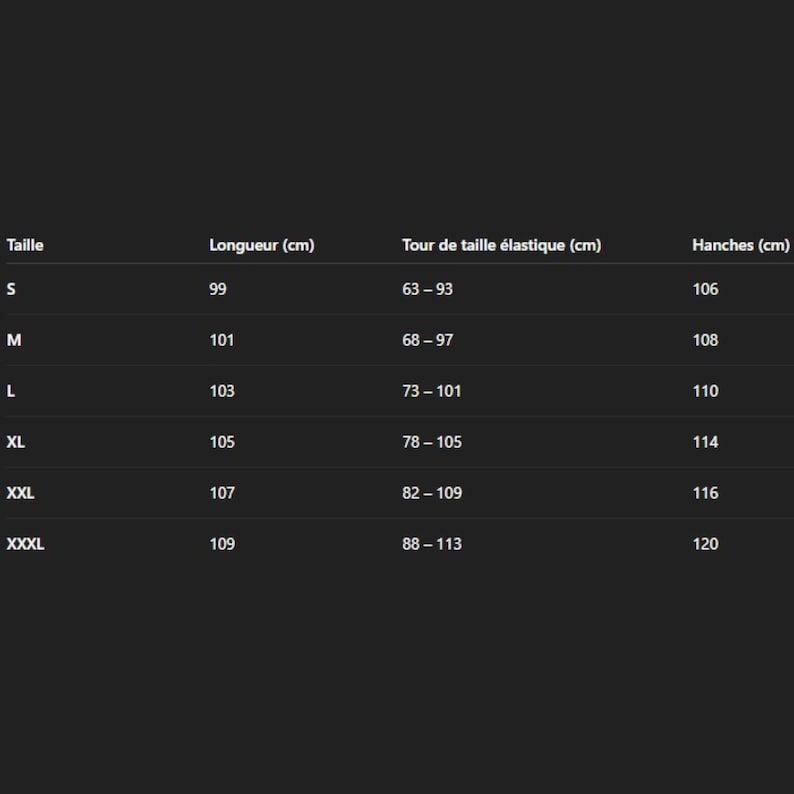The width and height of the screenshot is (794, 794).
Task: Select the XL size row label
Action: coord(16,442)
